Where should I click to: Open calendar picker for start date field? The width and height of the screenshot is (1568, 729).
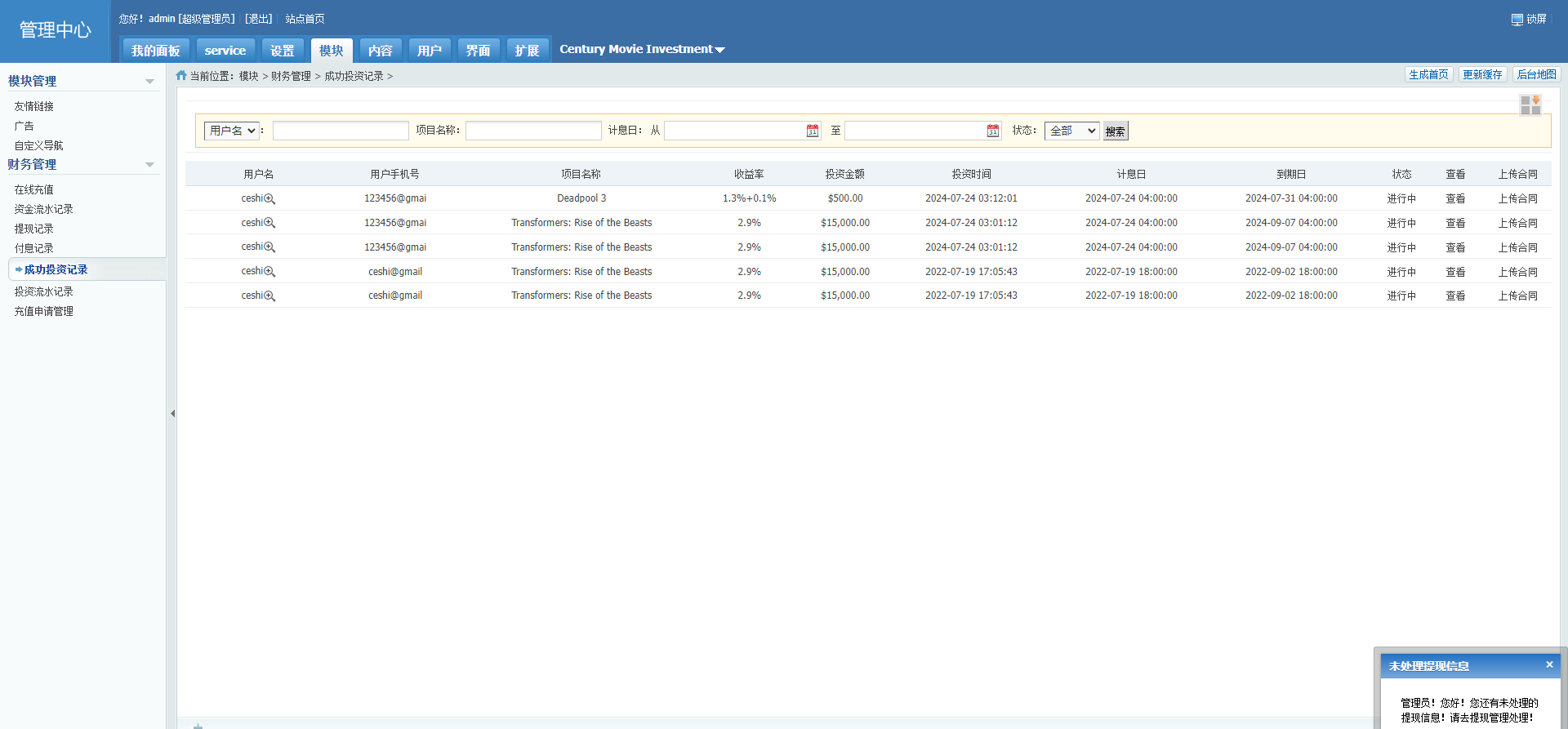(812, 131)
